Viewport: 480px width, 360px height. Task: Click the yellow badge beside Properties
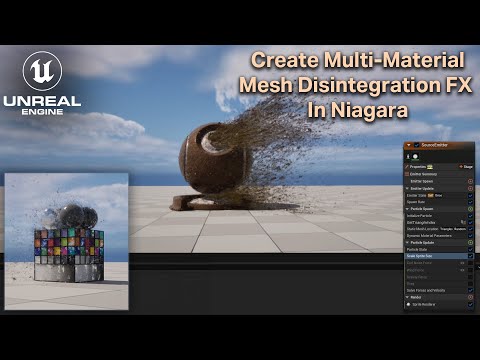click(x=430, y=167)
